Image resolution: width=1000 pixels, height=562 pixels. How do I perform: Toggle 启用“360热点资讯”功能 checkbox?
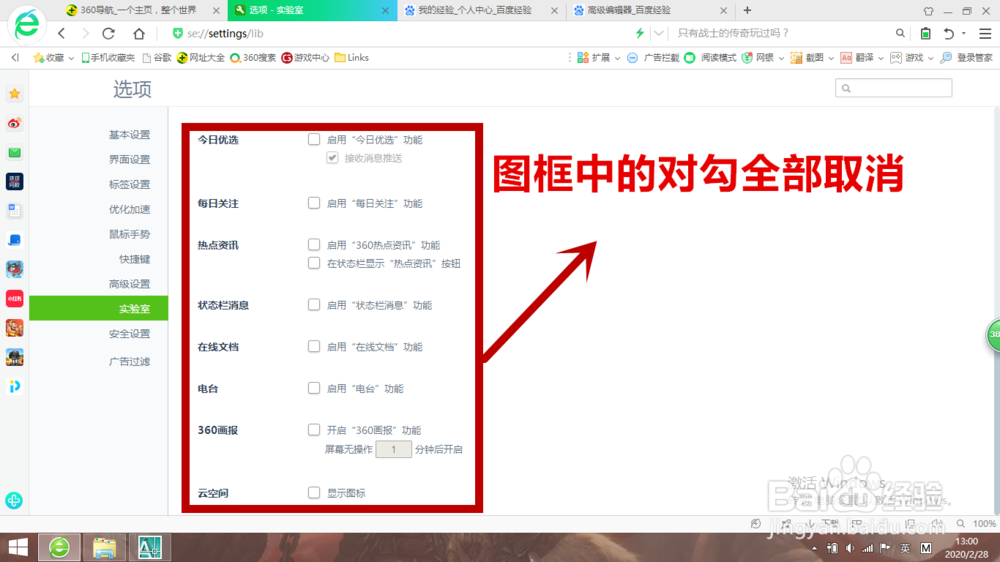click(x=314, y=244)
